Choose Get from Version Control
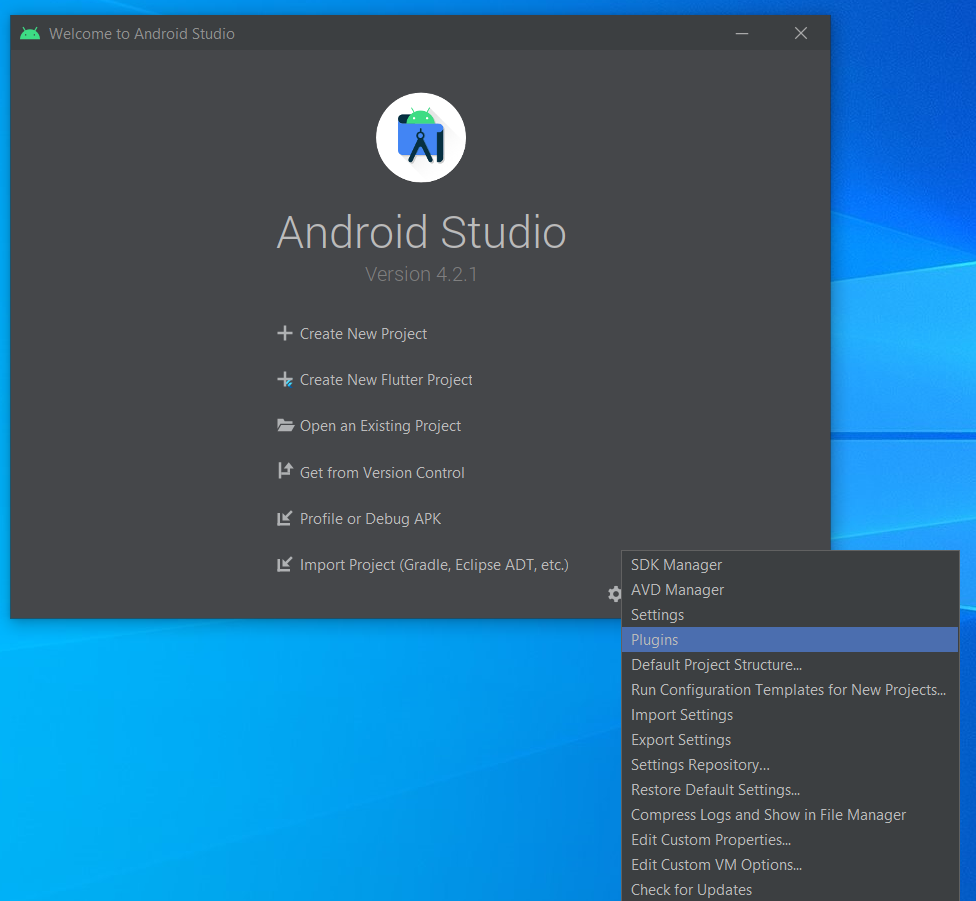 382,473
